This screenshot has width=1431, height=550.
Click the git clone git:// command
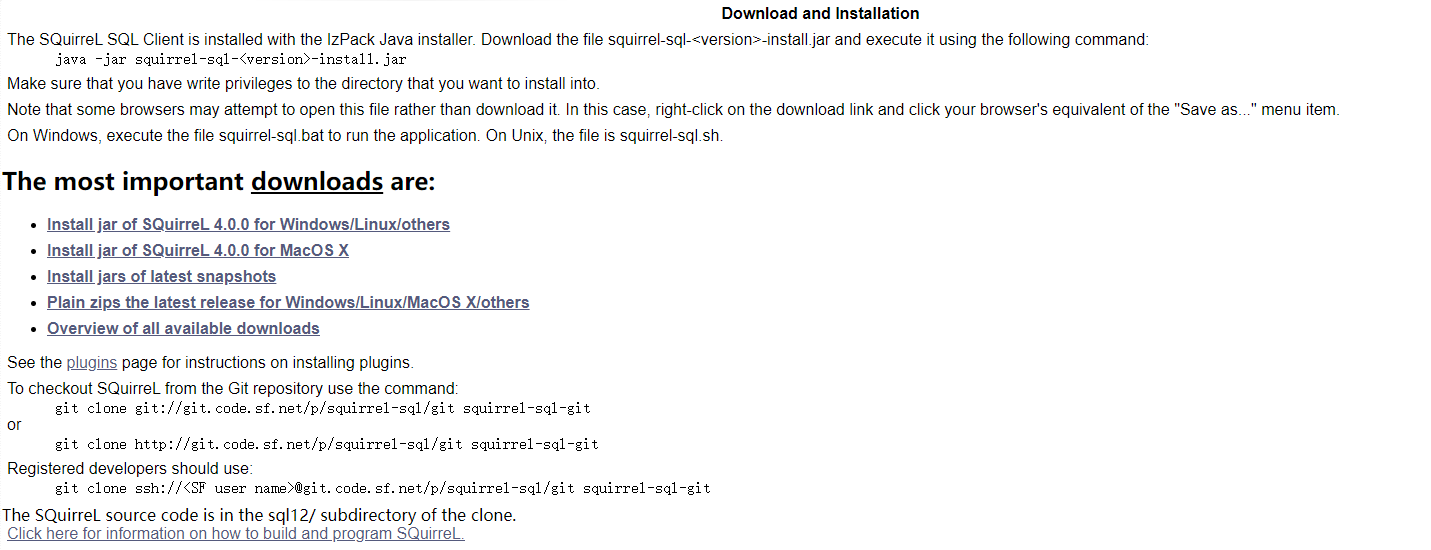click(322, 408)
